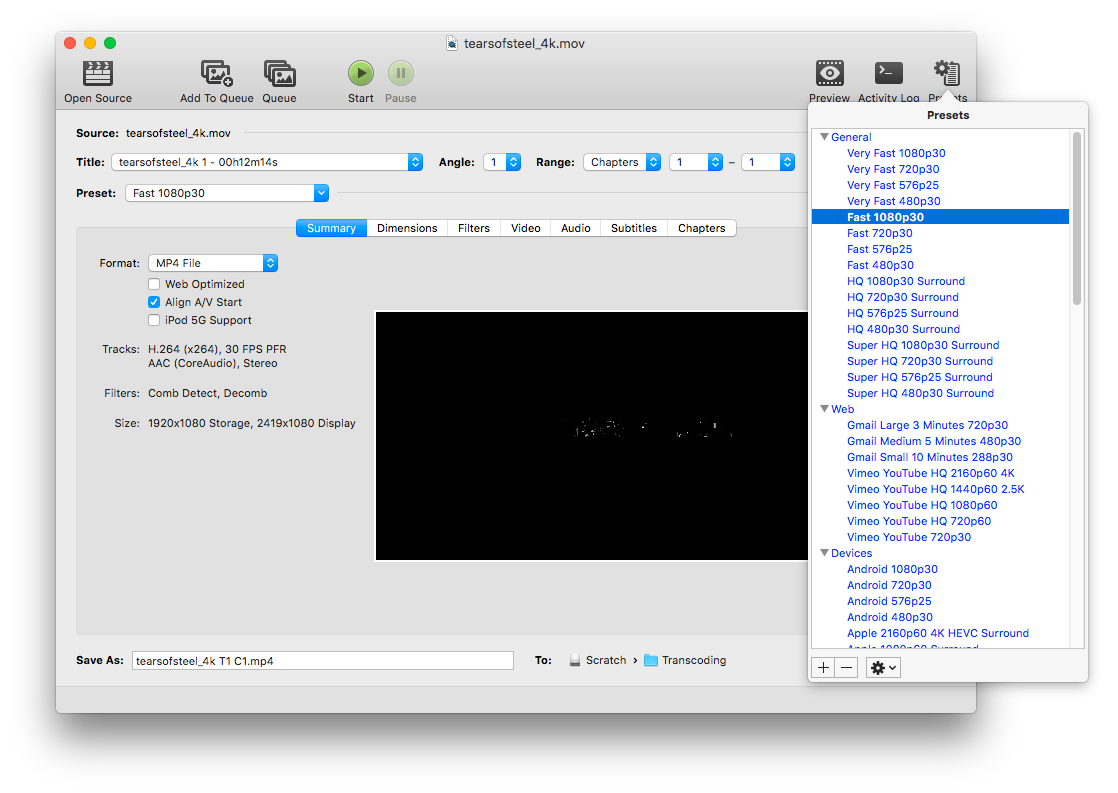This screenshot has width=1118, height=793.
Task: Select the Very Fast 1080p30 preset
Action: (896, 153)
